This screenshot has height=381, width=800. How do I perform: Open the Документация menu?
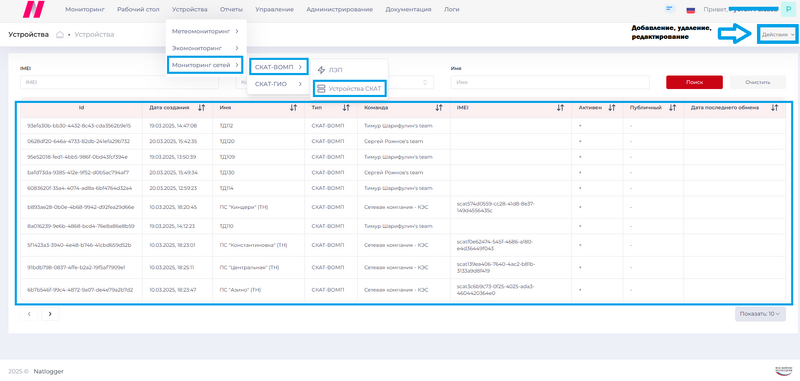pos(408,9)
